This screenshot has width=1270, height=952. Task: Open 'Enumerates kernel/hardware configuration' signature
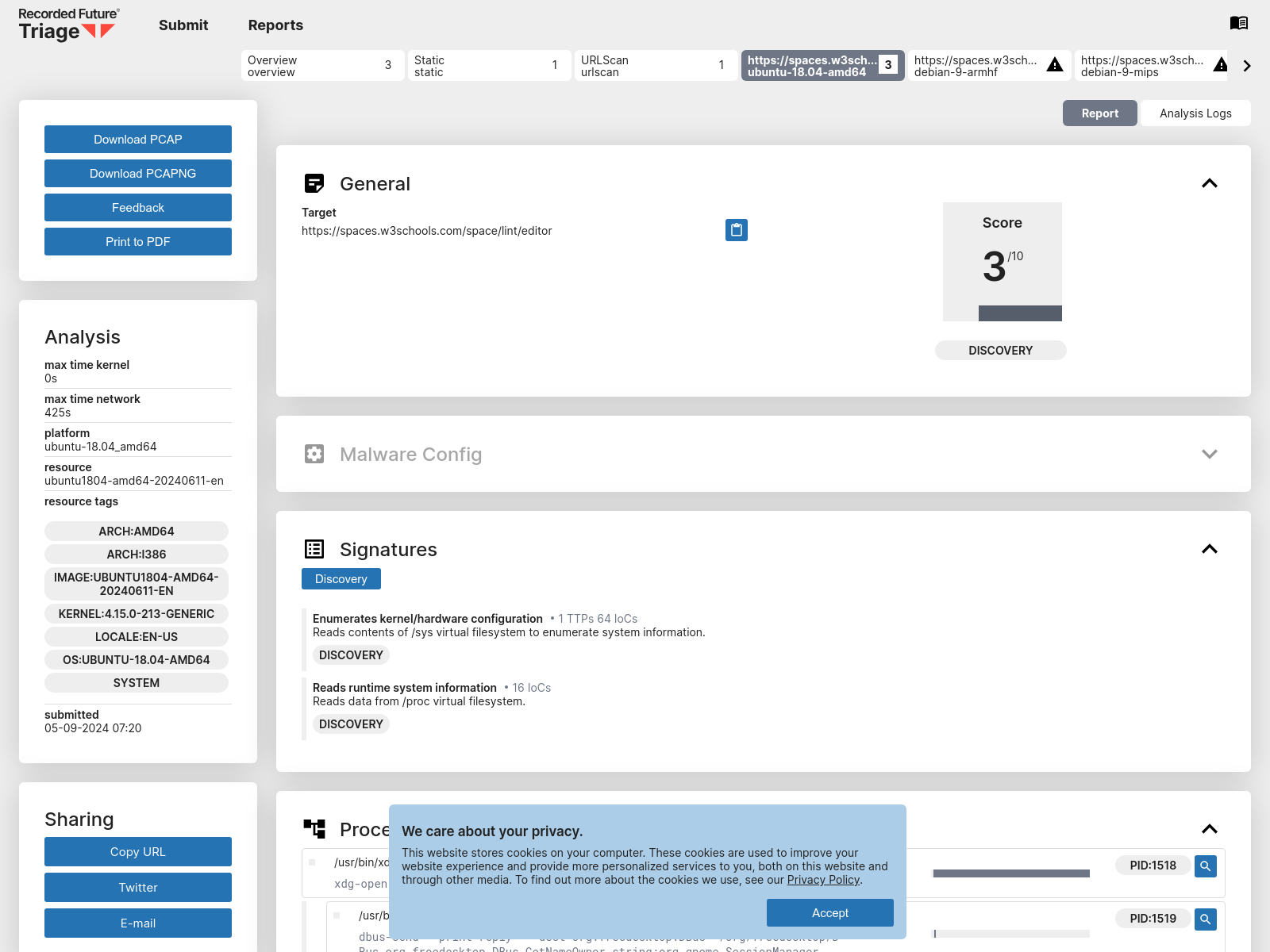428,618
